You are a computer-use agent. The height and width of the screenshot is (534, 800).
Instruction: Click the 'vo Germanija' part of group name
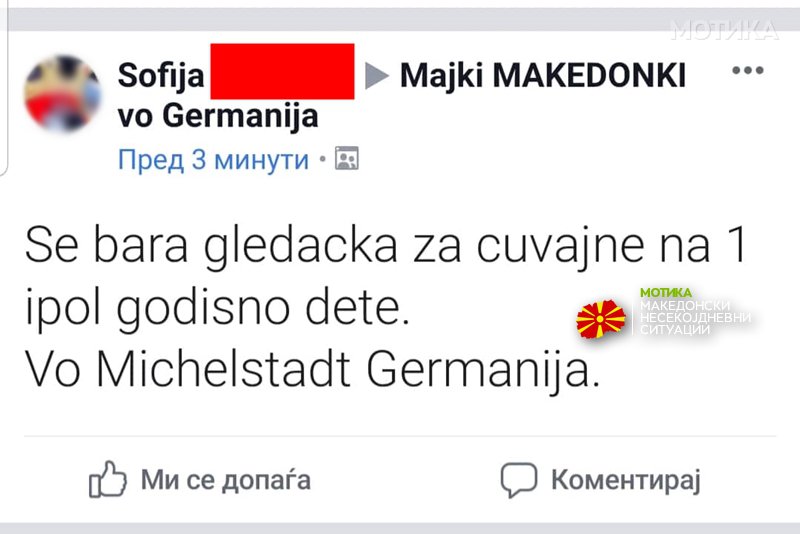pos(218,116)
